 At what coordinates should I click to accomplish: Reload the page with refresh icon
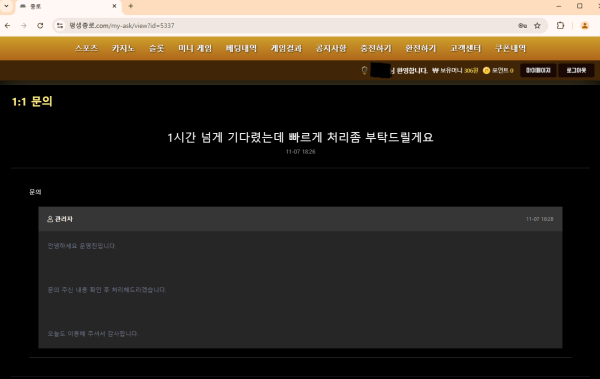pyautogui.click(x=40, y=26)
